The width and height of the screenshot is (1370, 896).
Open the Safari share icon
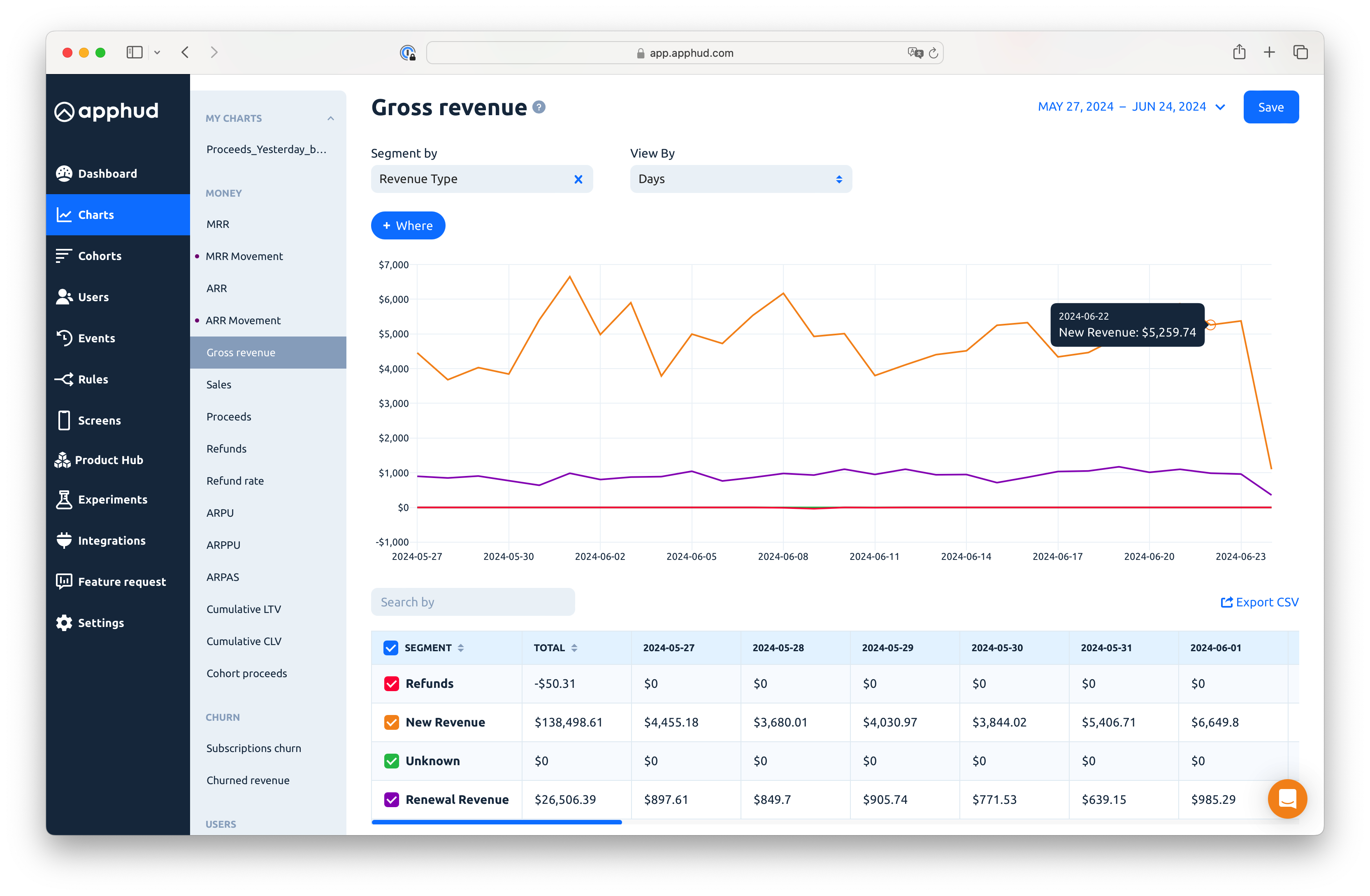1239,52
